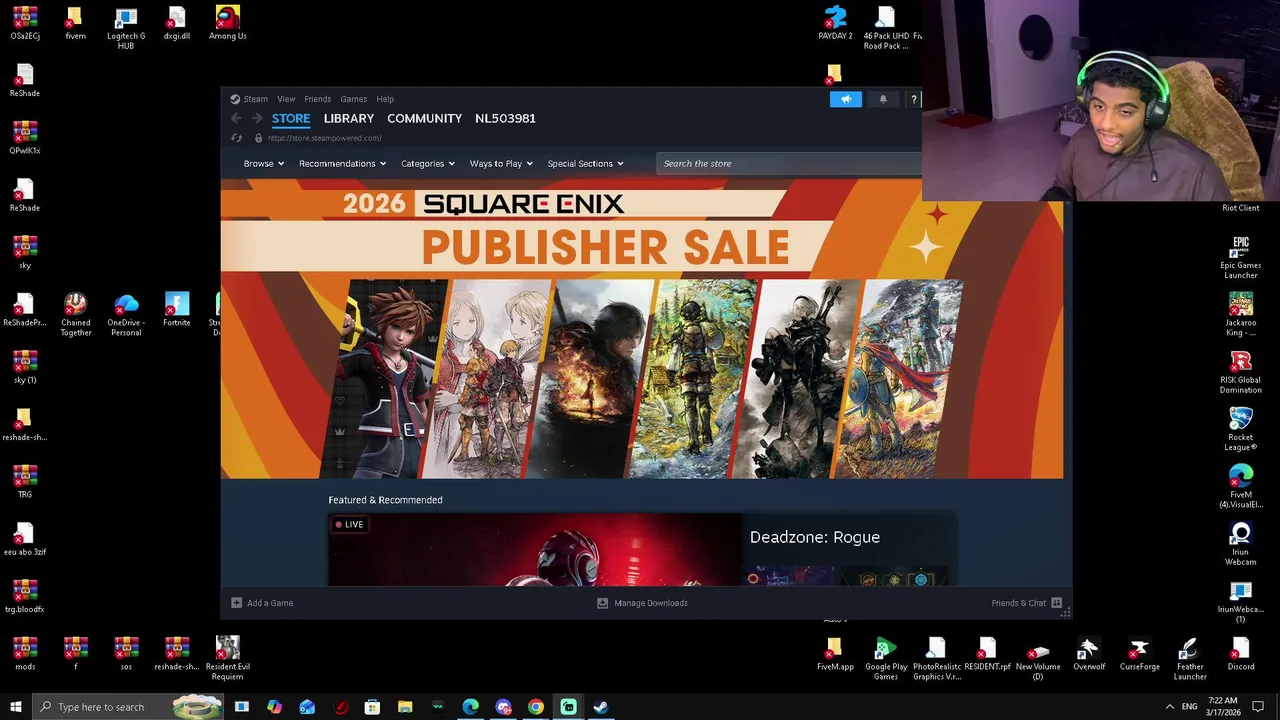Click the Add a Game link
Image resolution: width=1280 pixels, height=720 pixels.
(270, 603)
